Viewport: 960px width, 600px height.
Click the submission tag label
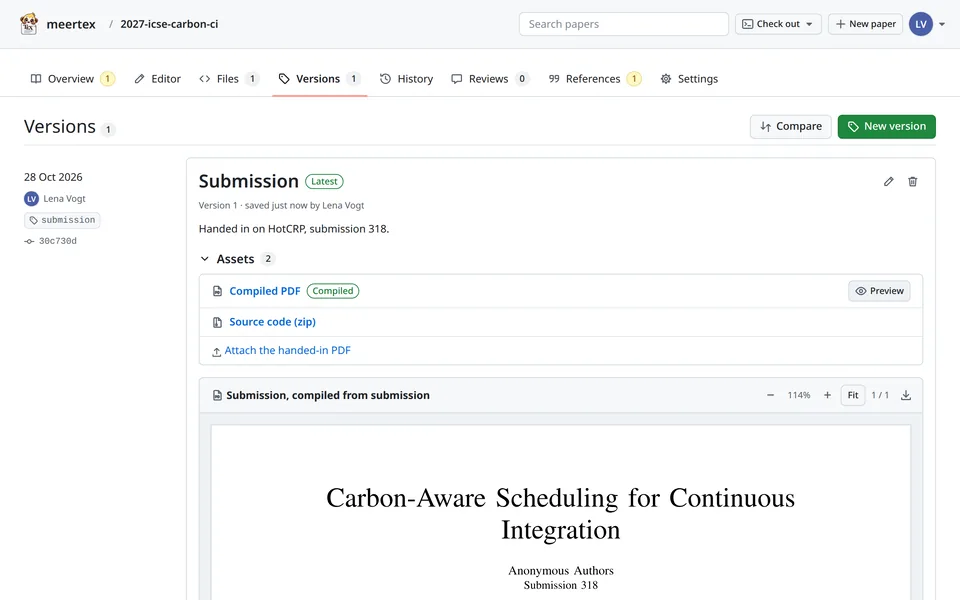62,220
